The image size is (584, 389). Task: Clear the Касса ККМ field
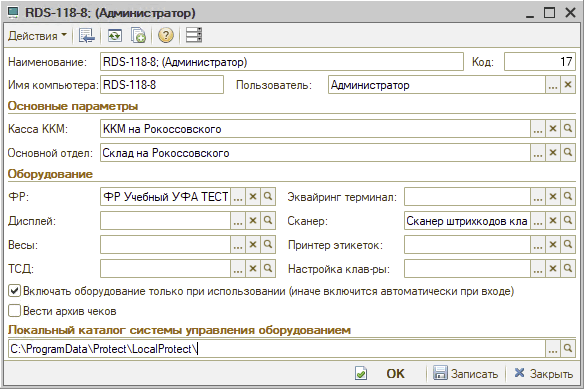[x=553, y=129]
